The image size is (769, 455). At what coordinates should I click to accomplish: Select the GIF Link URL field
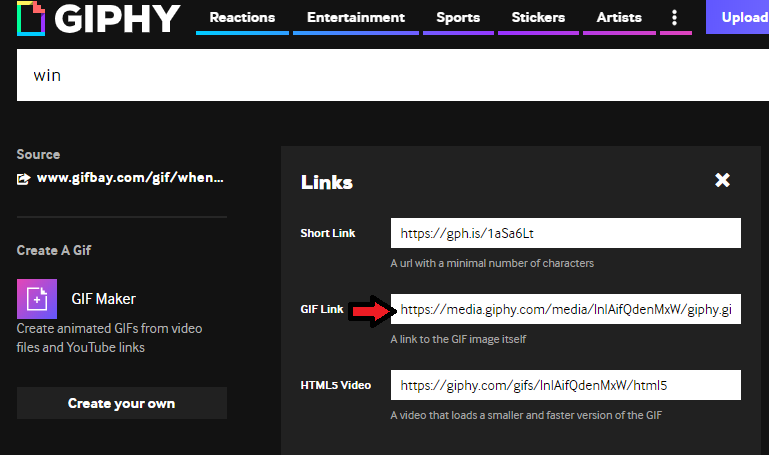565,309
